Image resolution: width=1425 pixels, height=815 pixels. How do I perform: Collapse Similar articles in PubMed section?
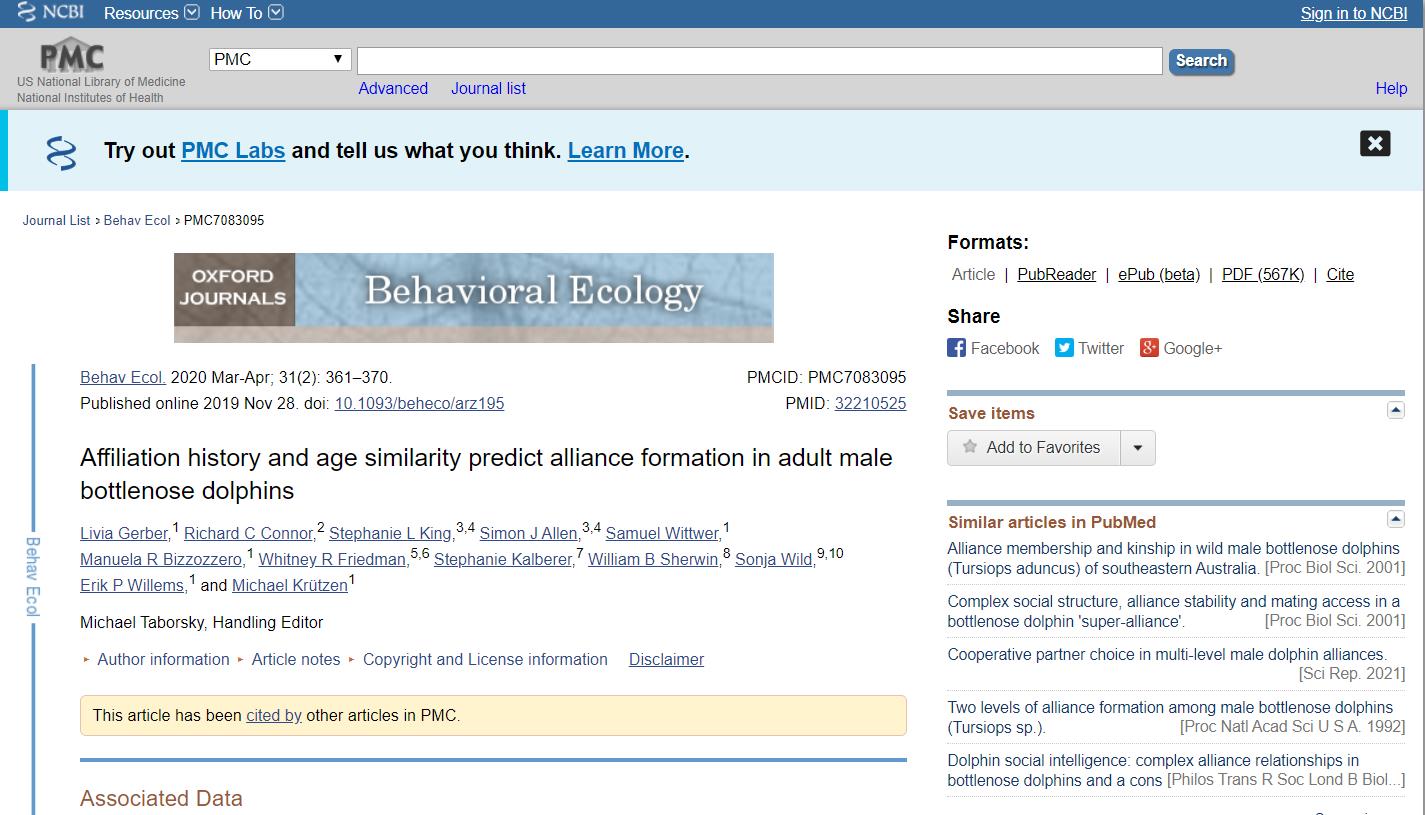coord(1395,520)
